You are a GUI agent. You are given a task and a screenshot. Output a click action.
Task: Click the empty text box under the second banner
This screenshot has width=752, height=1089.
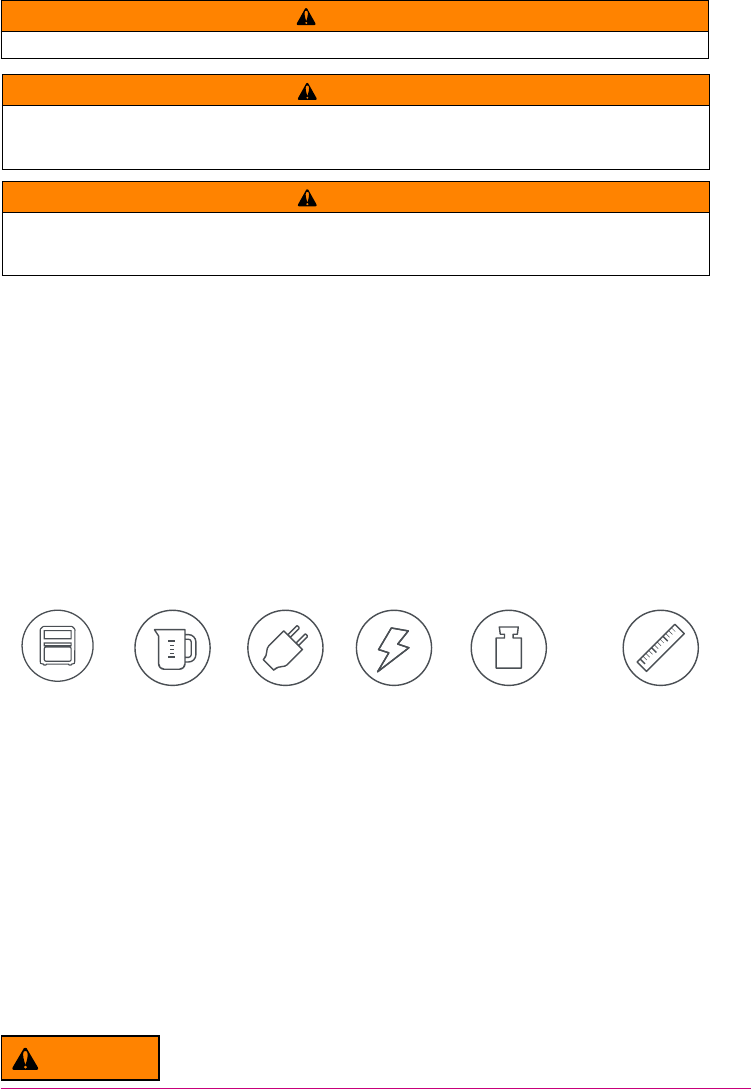[x=356, y=138]
